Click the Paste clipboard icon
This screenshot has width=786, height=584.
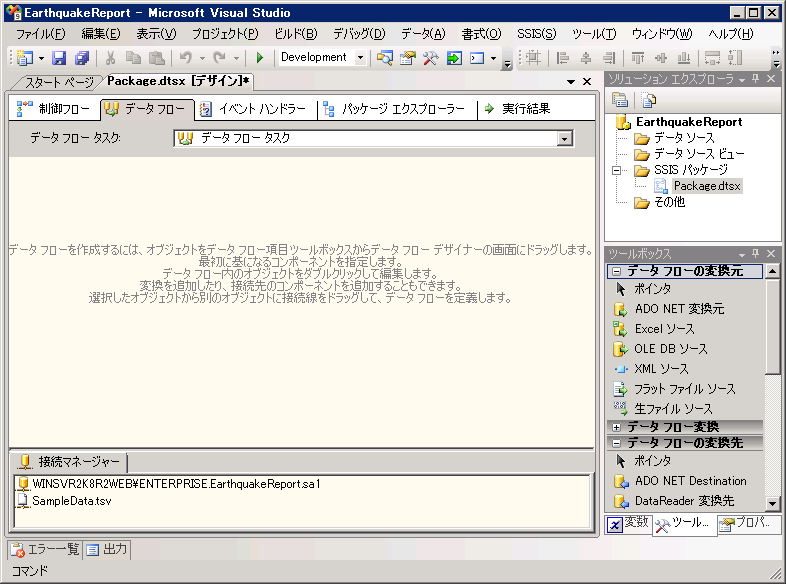click(157, 58)
